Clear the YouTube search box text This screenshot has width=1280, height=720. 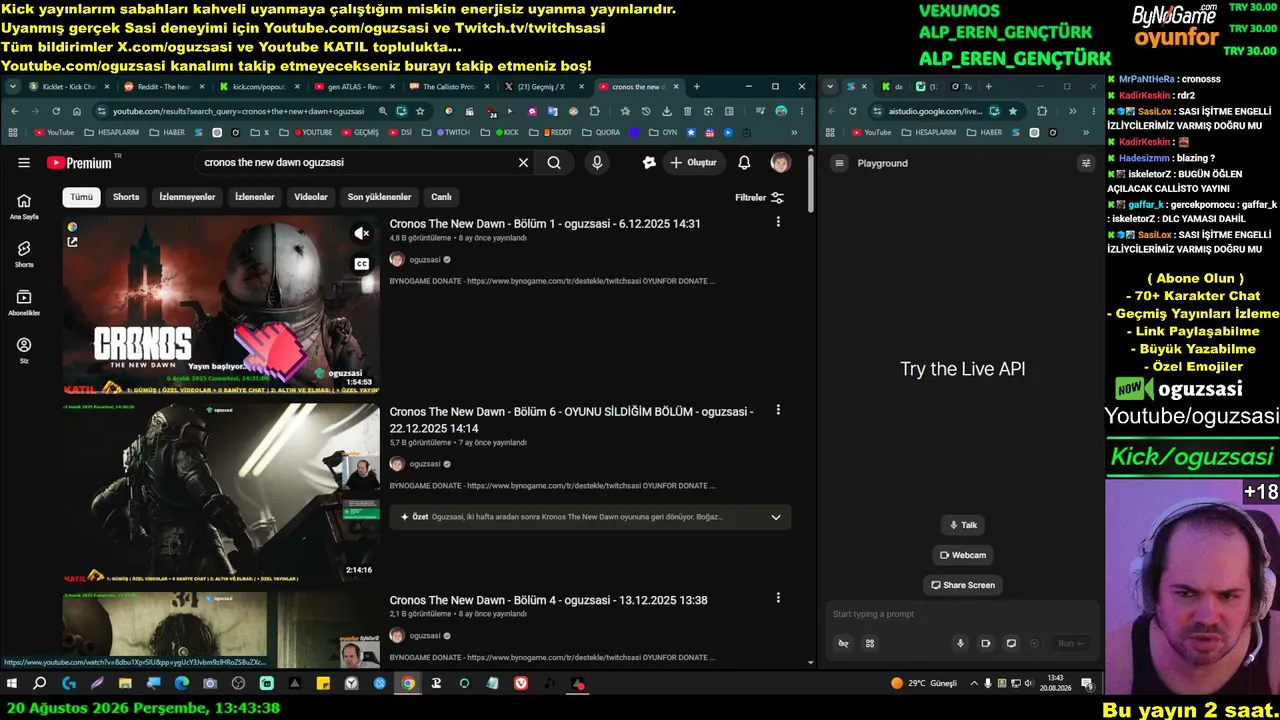pos(523,163)
